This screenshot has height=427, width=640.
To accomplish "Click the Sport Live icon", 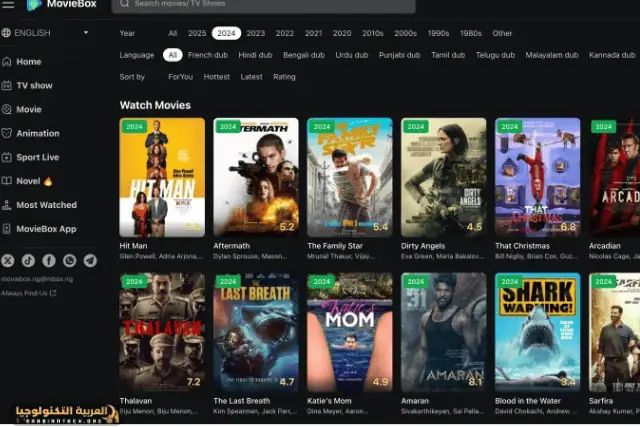I will [7, 157].
